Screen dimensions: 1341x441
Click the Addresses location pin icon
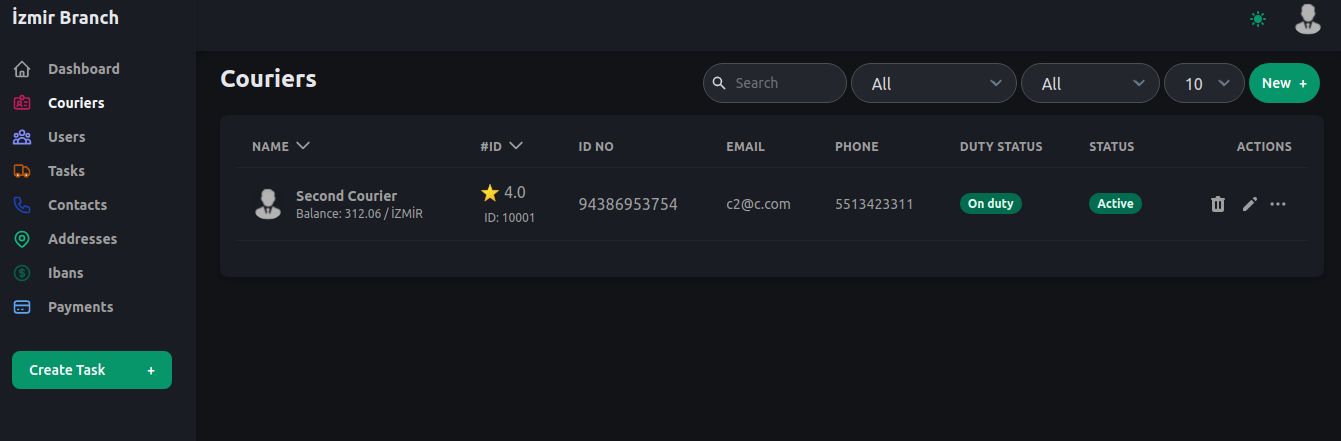point(22,239)
